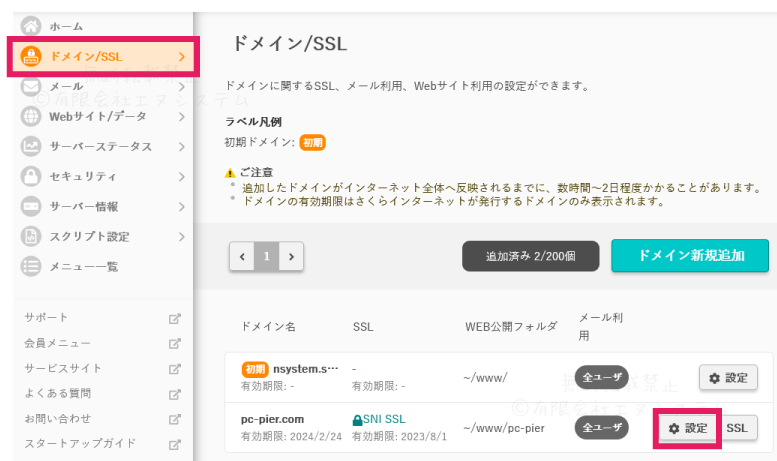Click the メール envelope icon
This screenshot has height=461, width=777.
(x=31, y=87)
